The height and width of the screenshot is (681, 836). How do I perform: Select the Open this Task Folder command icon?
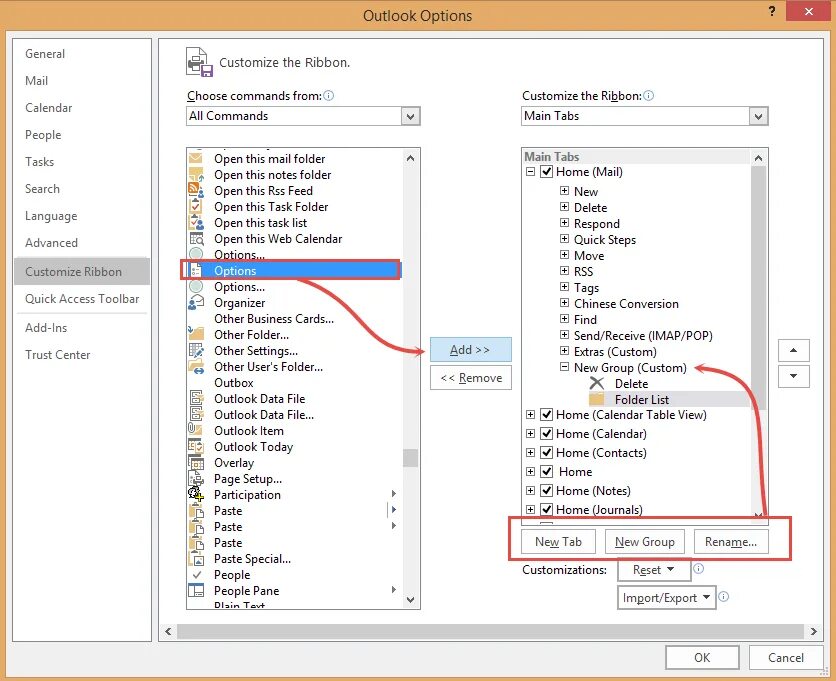[x=196, y=207]
